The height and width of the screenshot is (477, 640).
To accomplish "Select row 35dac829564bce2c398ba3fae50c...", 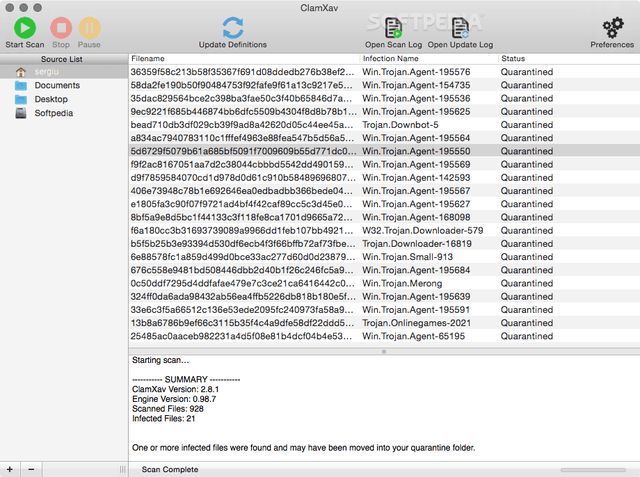I will click(384, 98).
